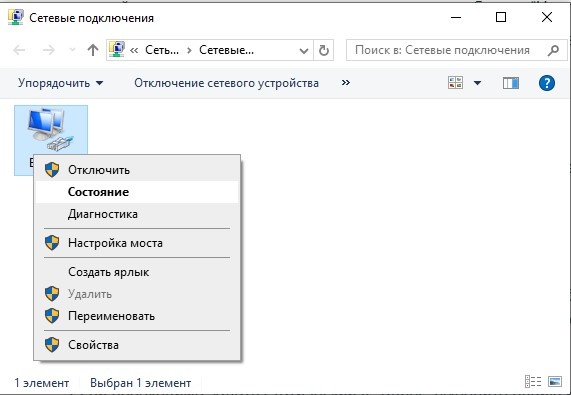Switch to large thumbnails view in status bar

coord(555,381)
